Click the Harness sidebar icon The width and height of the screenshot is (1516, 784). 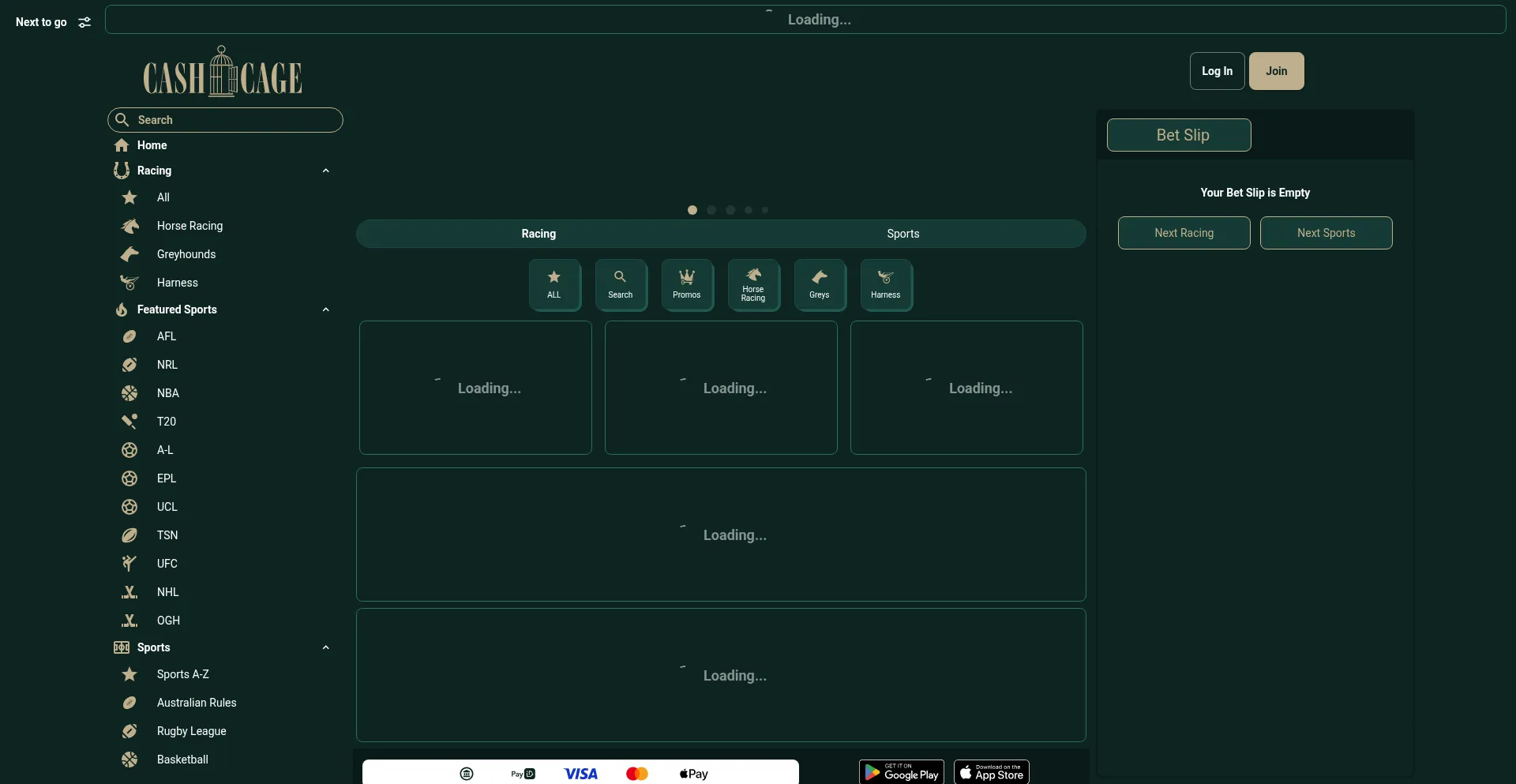pos(129,283)
